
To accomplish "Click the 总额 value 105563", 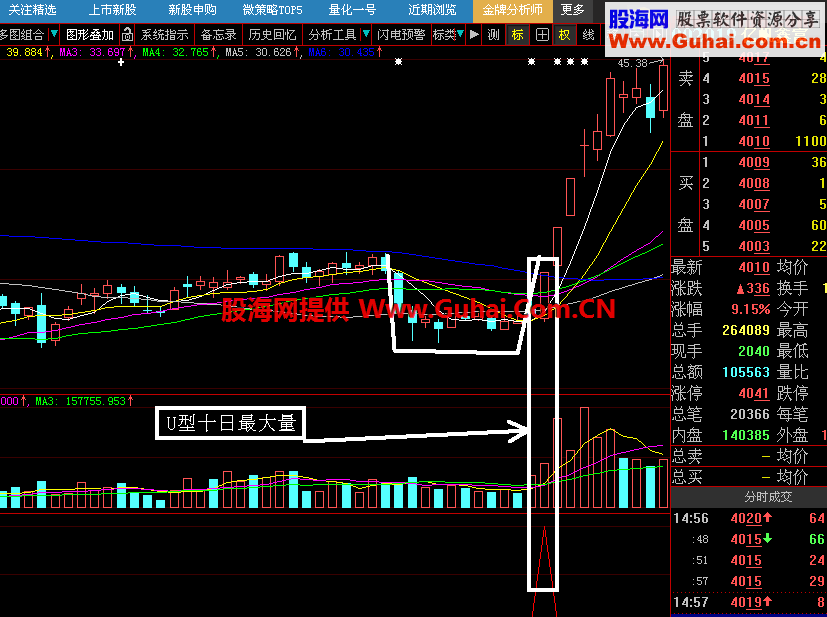I will 746,372.
